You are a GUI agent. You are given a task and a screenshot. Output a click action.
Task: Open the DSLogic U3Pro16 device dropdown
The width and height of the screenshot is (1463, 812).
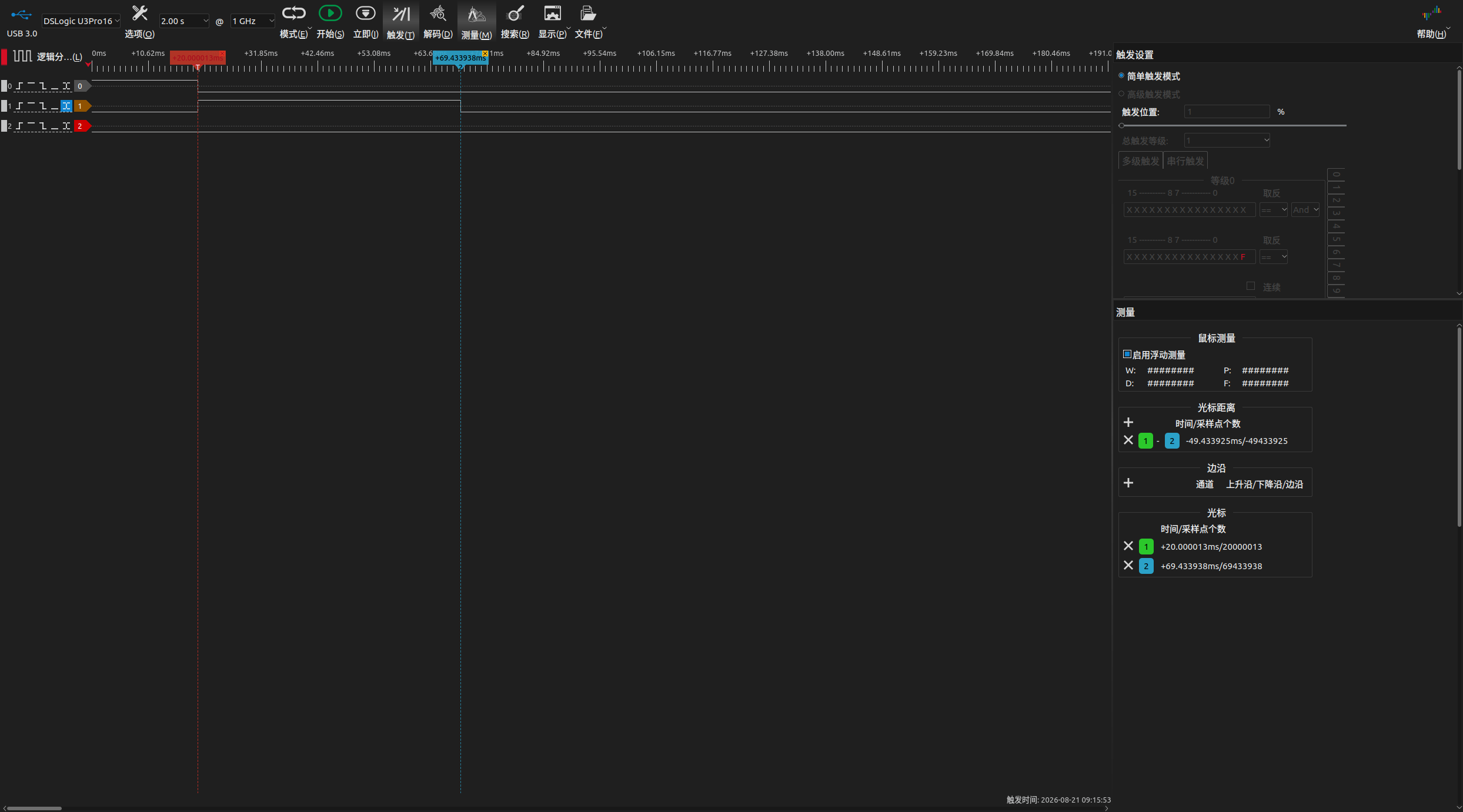click(x=81, y=21)
